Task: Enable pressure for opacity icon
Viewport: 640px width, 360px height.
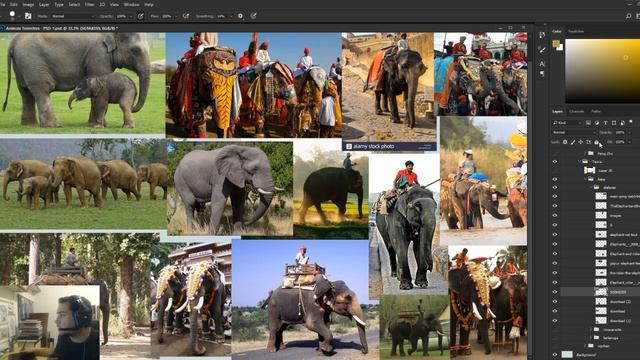Action: coord(140,16)
